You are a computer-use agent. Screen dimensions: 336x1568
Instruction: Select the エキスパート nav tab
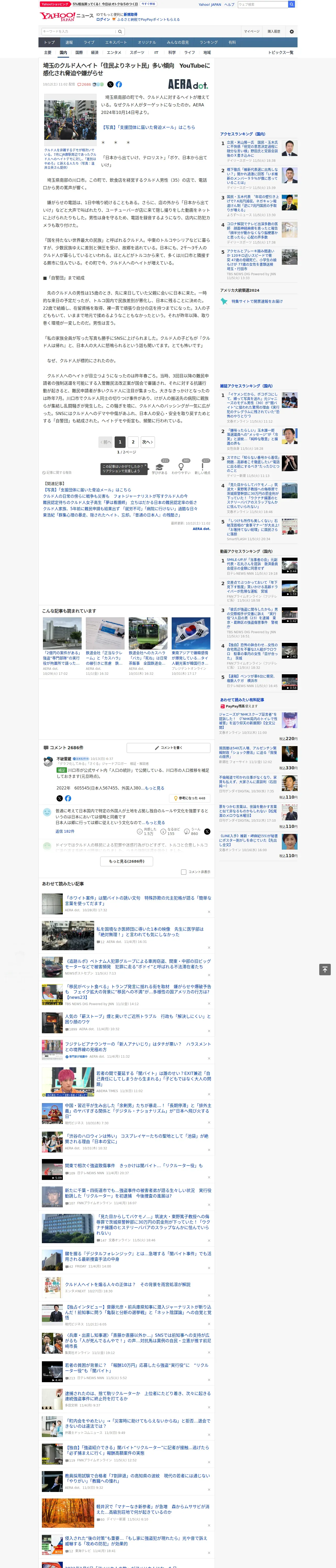(116, 42)
